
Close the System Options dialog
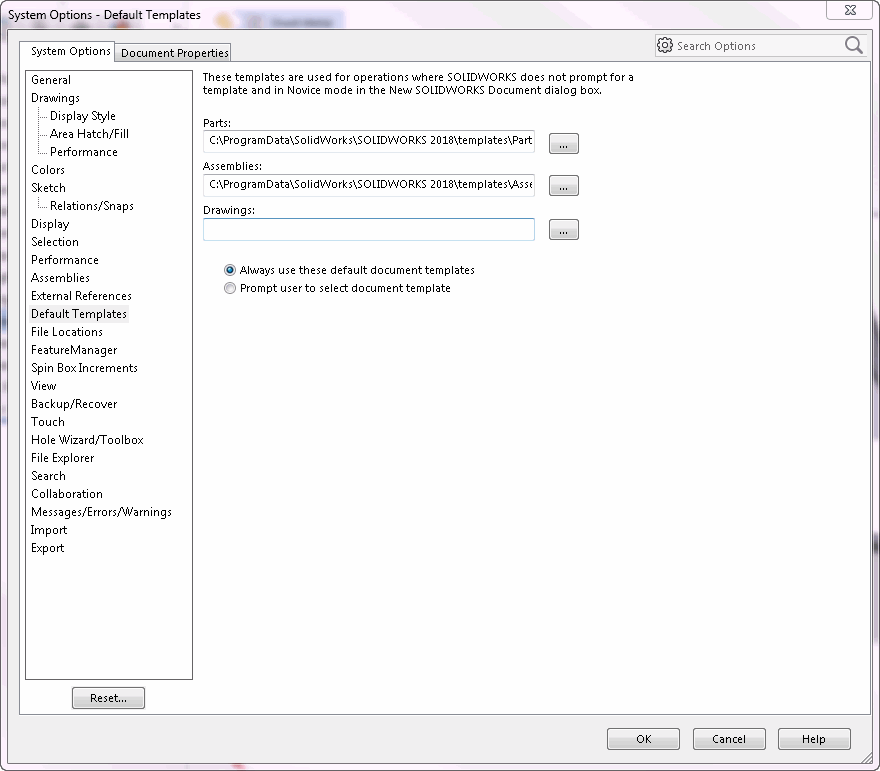click(x=850, y=10)
